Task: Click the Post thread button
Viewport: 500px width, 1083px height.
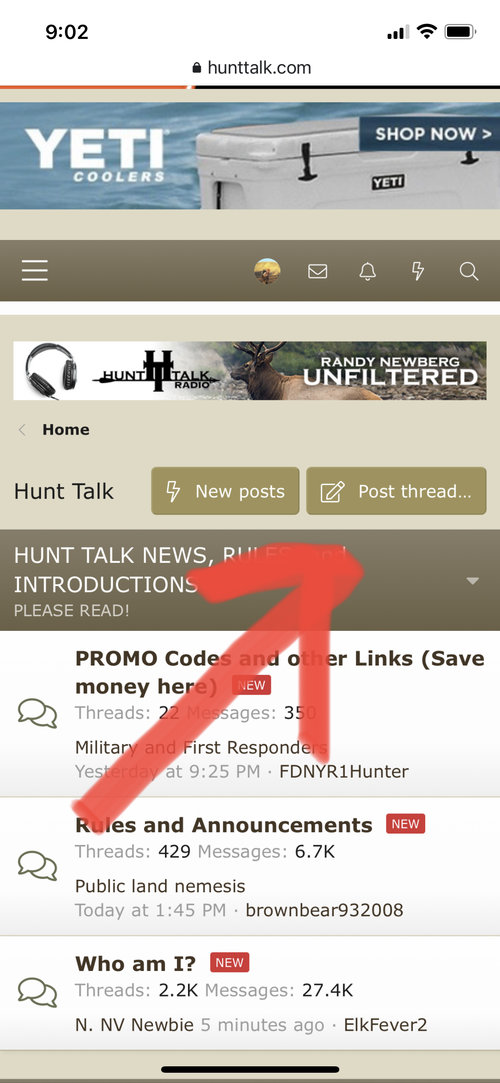Action: (x=396, y=491)
